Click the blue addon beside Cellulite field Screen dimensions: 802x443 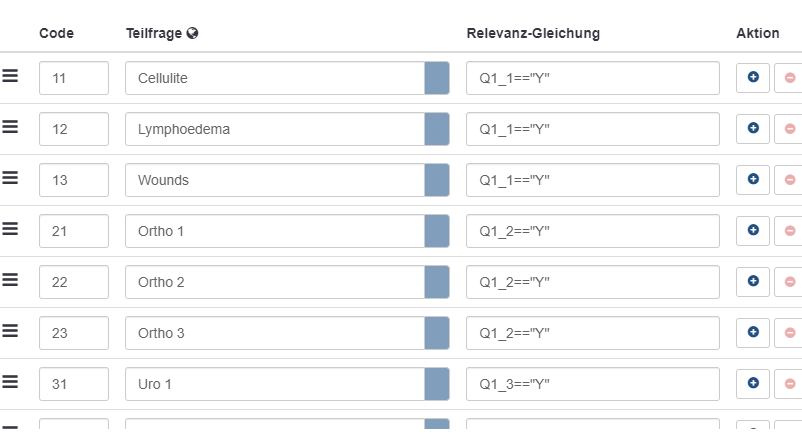coord(437,78)
